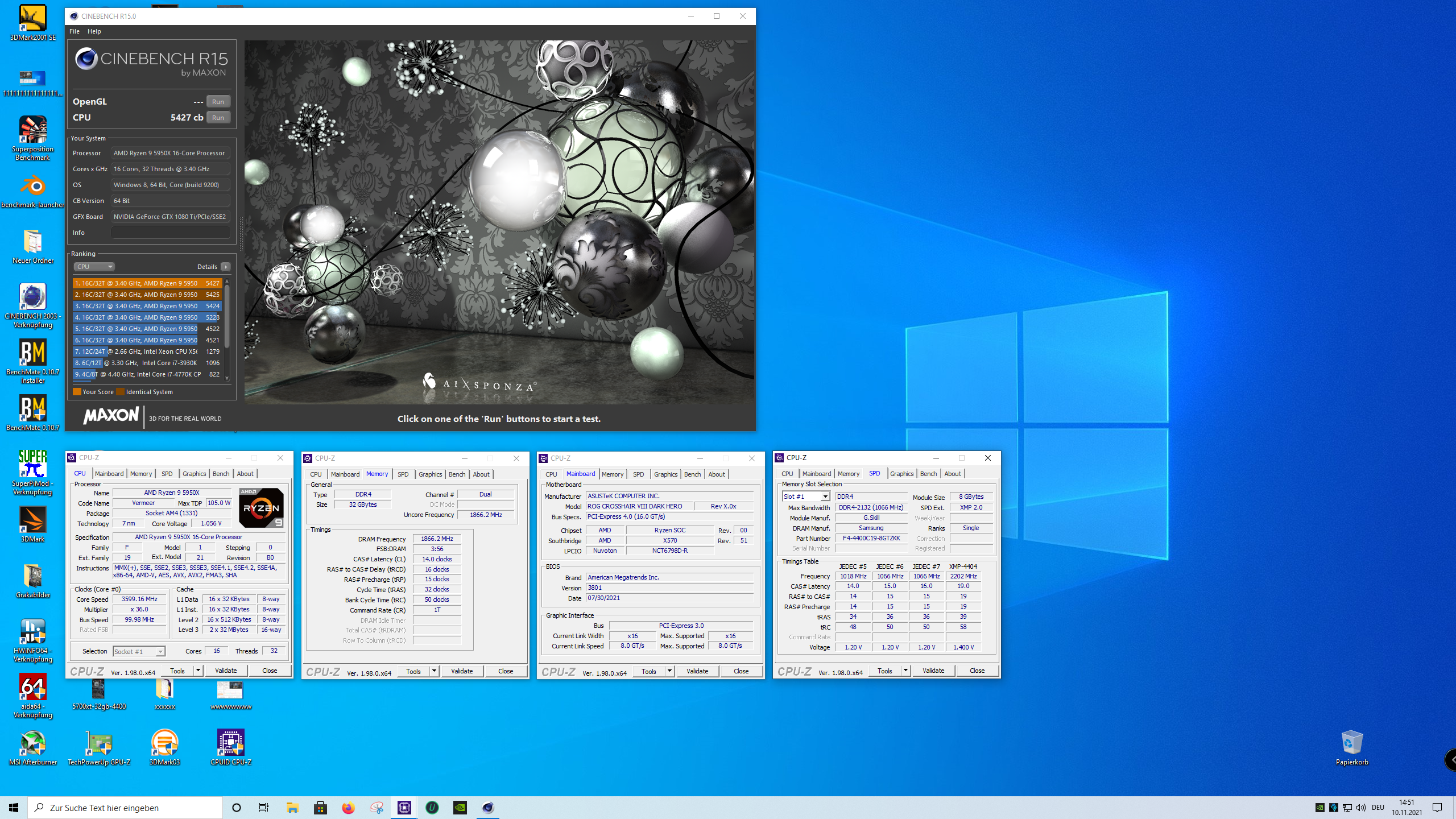Open Tools dropdown arrow in CPU-Z SPD window
Screen dimensions: 1456x819
pyautogui.click(x=905, y=671)
